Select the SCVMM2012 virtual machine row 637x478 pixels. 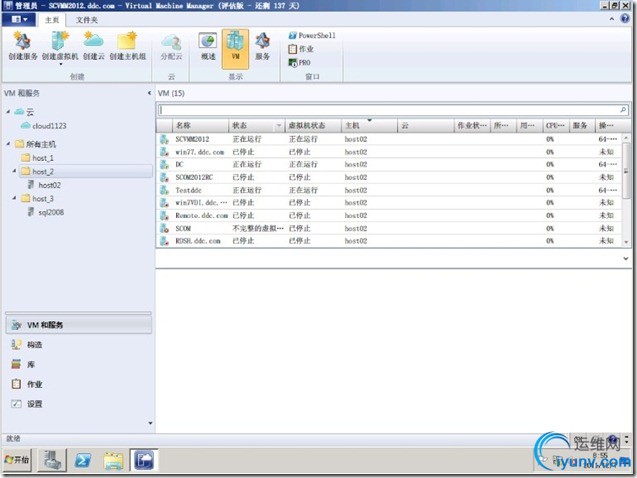[389, 139]
